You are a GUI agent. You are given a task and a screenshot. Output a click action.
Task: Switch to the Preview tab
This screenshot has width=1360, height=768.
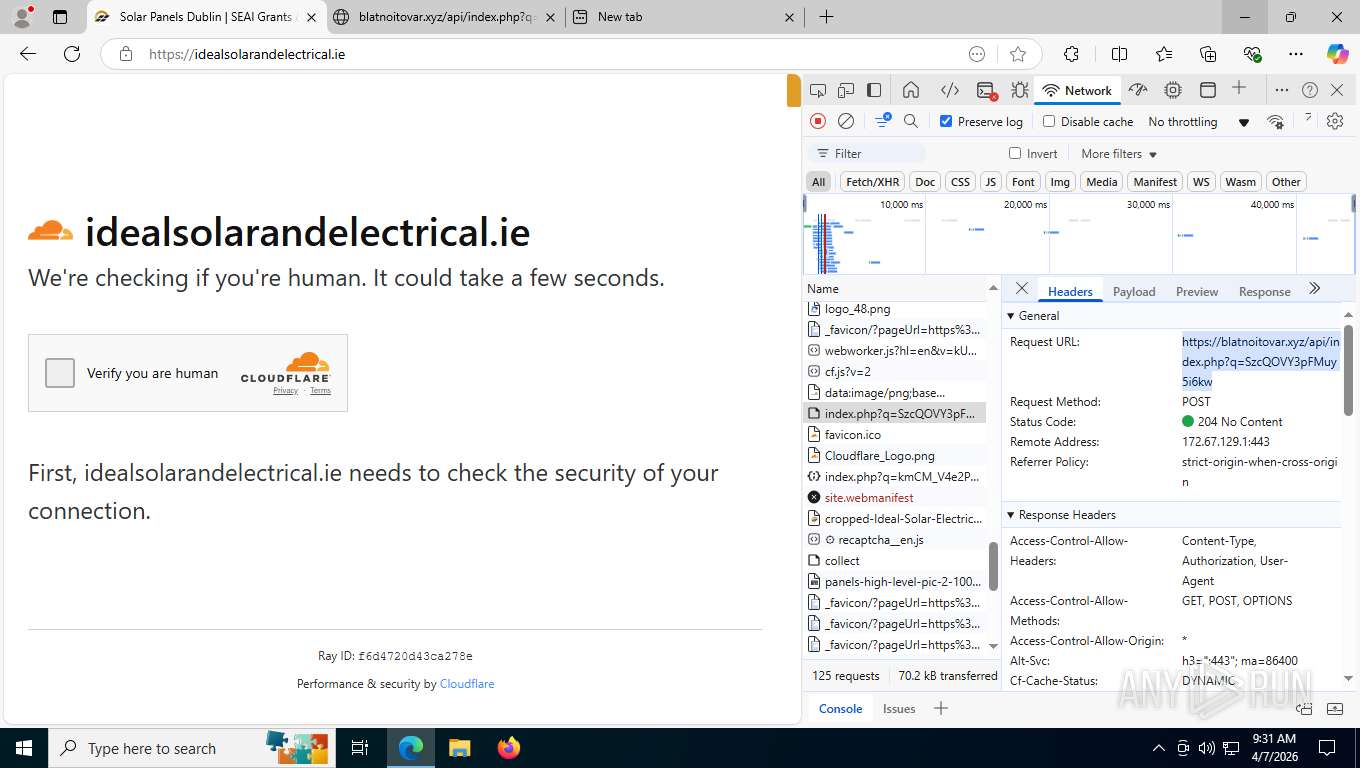[1197, 291]
